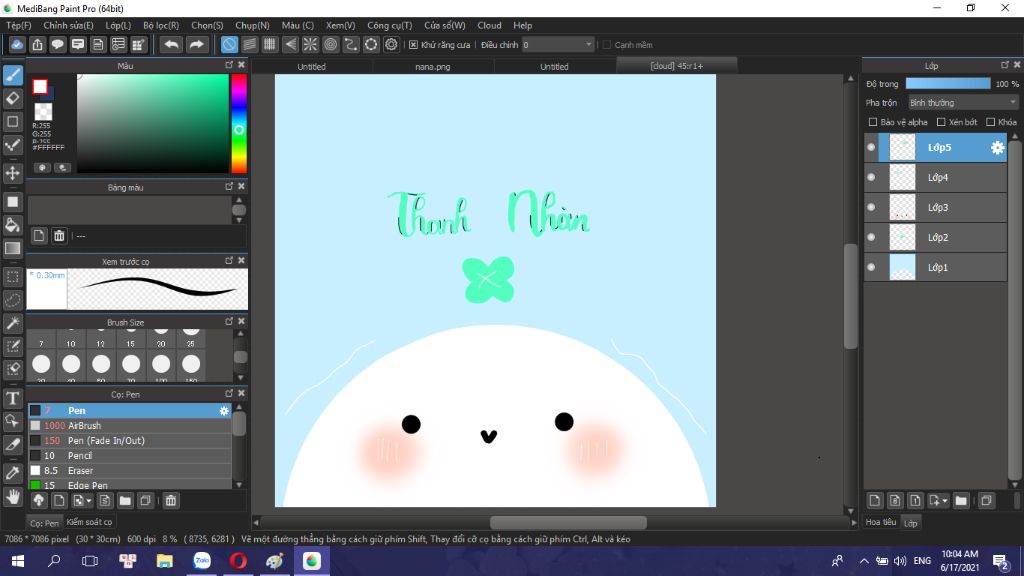Enable the crisscross grid snap guide
This screenshot has width=1024, height=576.
click(x=270, y=44)
